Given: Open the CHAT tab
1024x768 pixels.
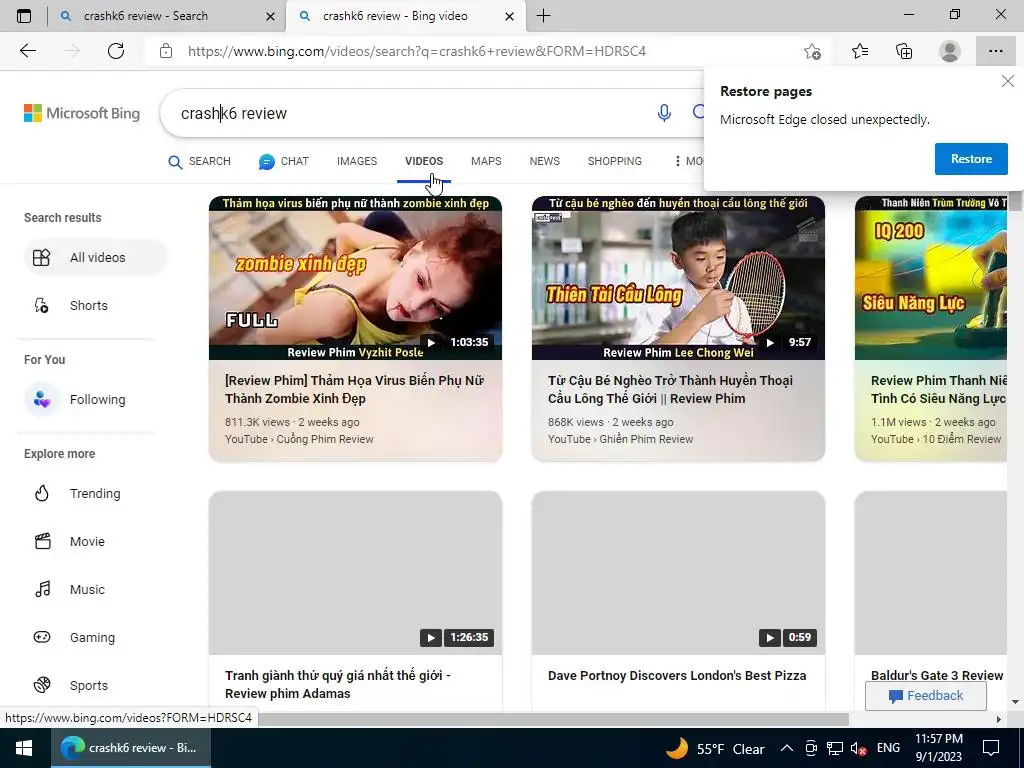Looking at the screenshot, I should click(x=283, y=161).
